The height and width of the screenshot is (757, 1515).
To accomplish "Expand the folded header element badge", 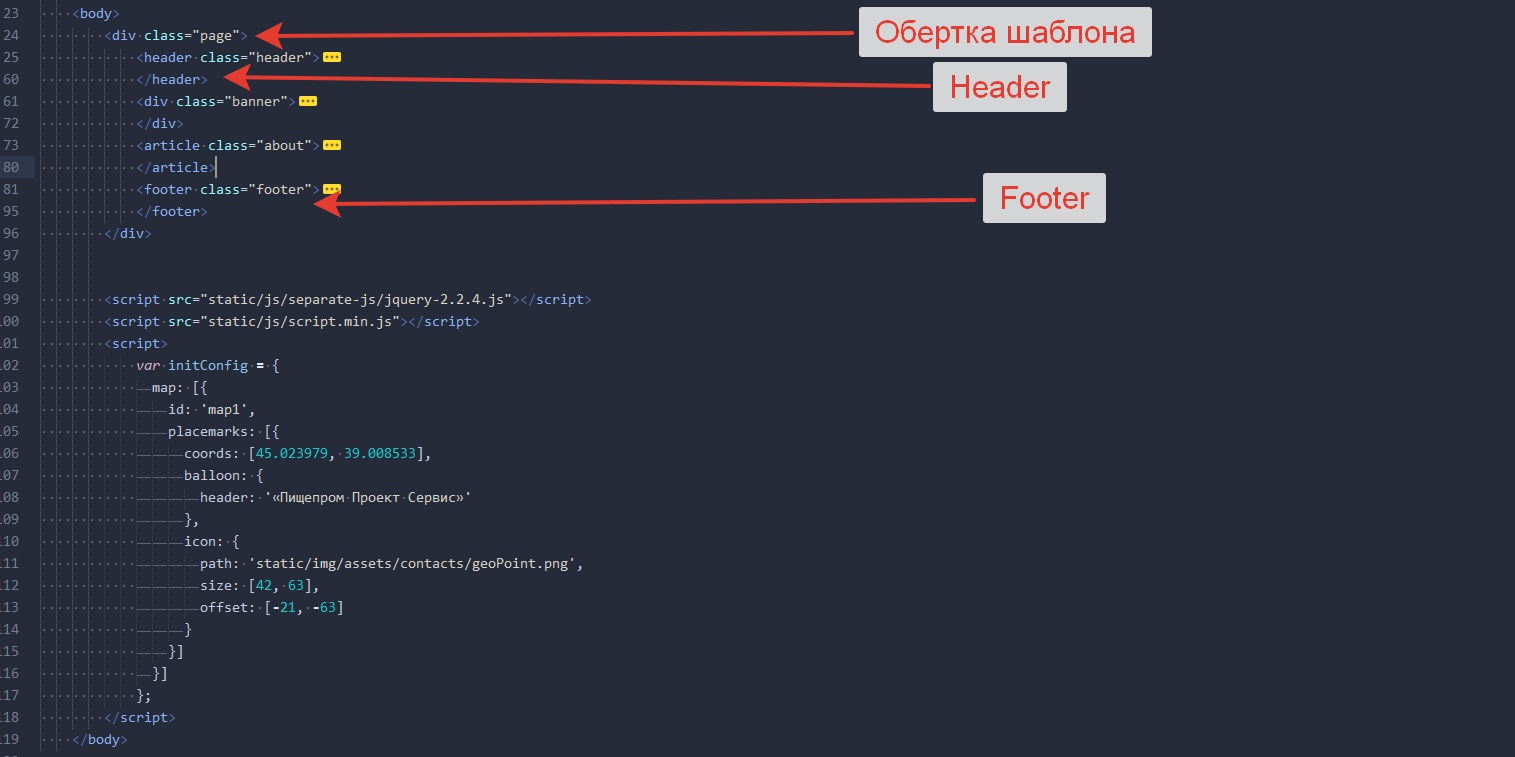I will [332, 58].
